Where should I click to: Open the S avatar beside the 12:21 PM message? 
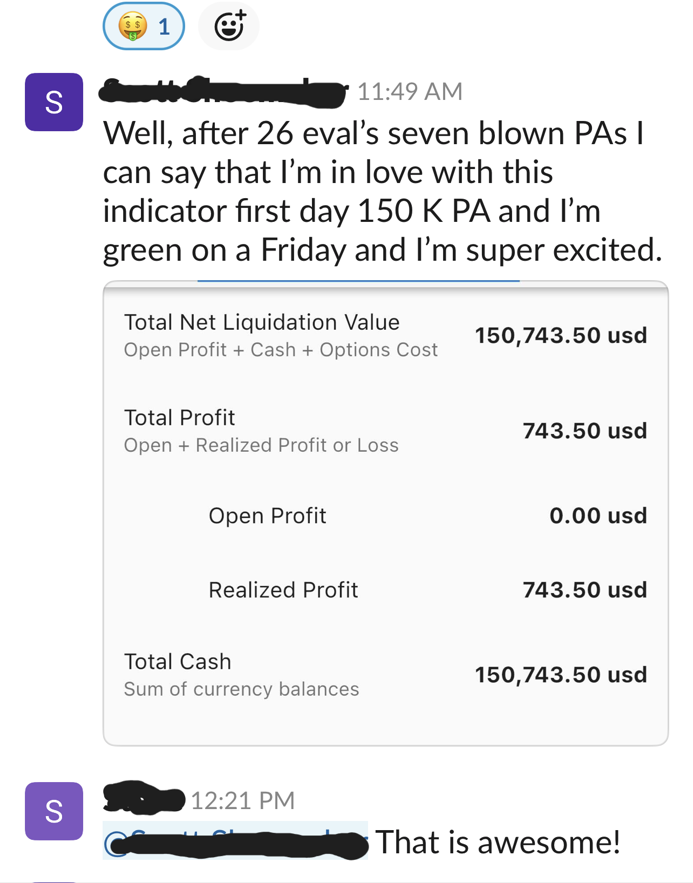click(54, 811)
